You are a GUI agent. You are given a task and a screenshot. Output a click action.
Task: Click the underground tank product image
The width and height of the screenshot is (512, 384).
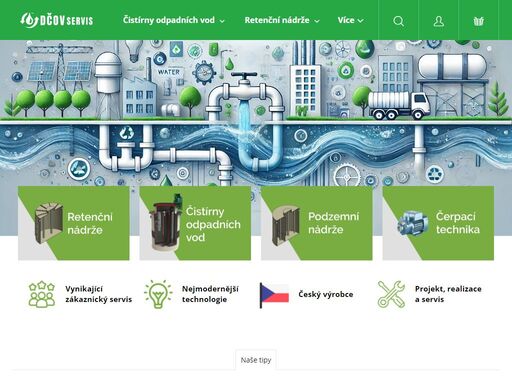(286, 225)
